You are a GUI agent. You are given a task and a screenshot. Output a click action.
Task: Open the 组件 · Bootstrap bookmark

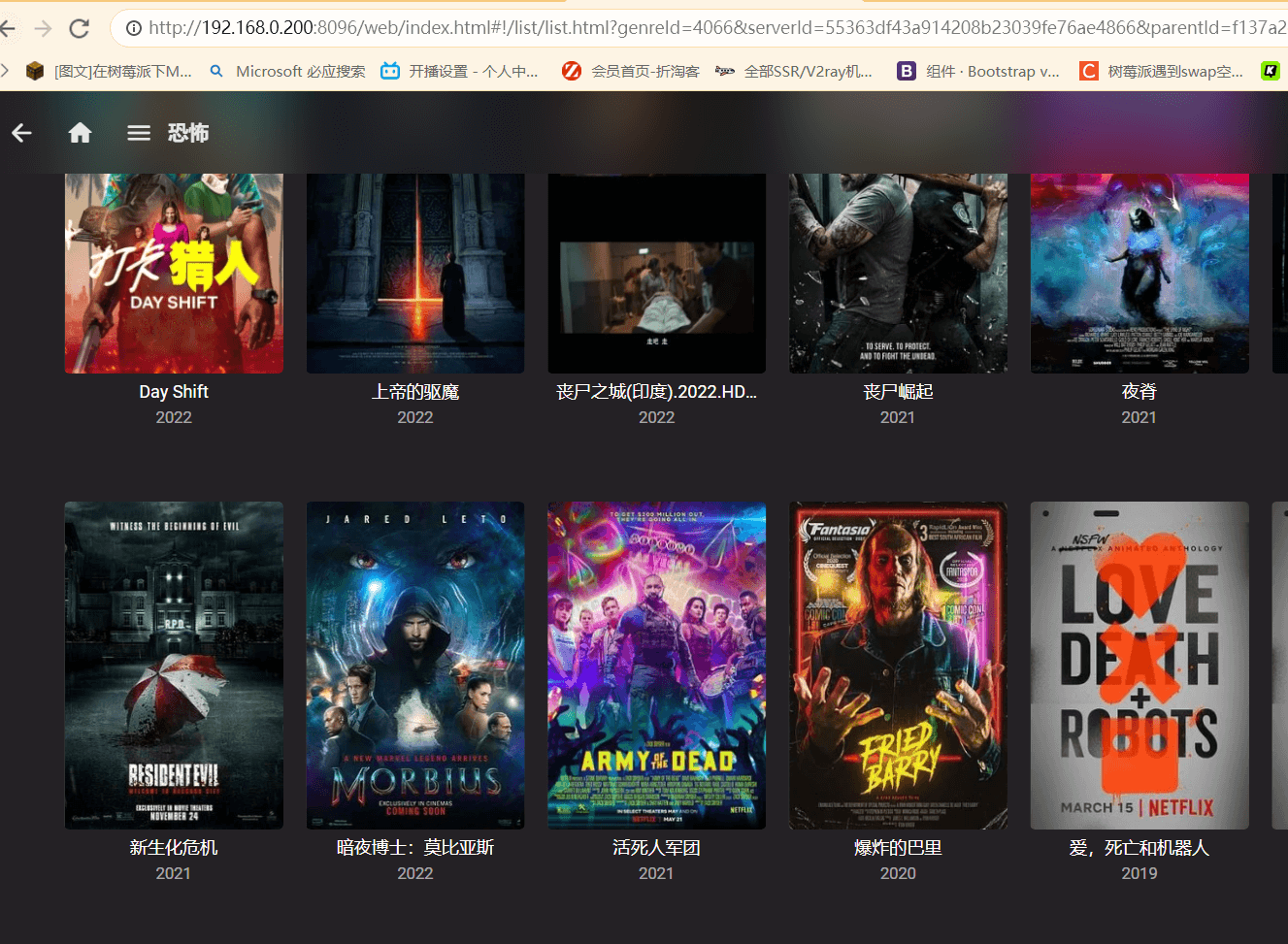tap(978, 71)
